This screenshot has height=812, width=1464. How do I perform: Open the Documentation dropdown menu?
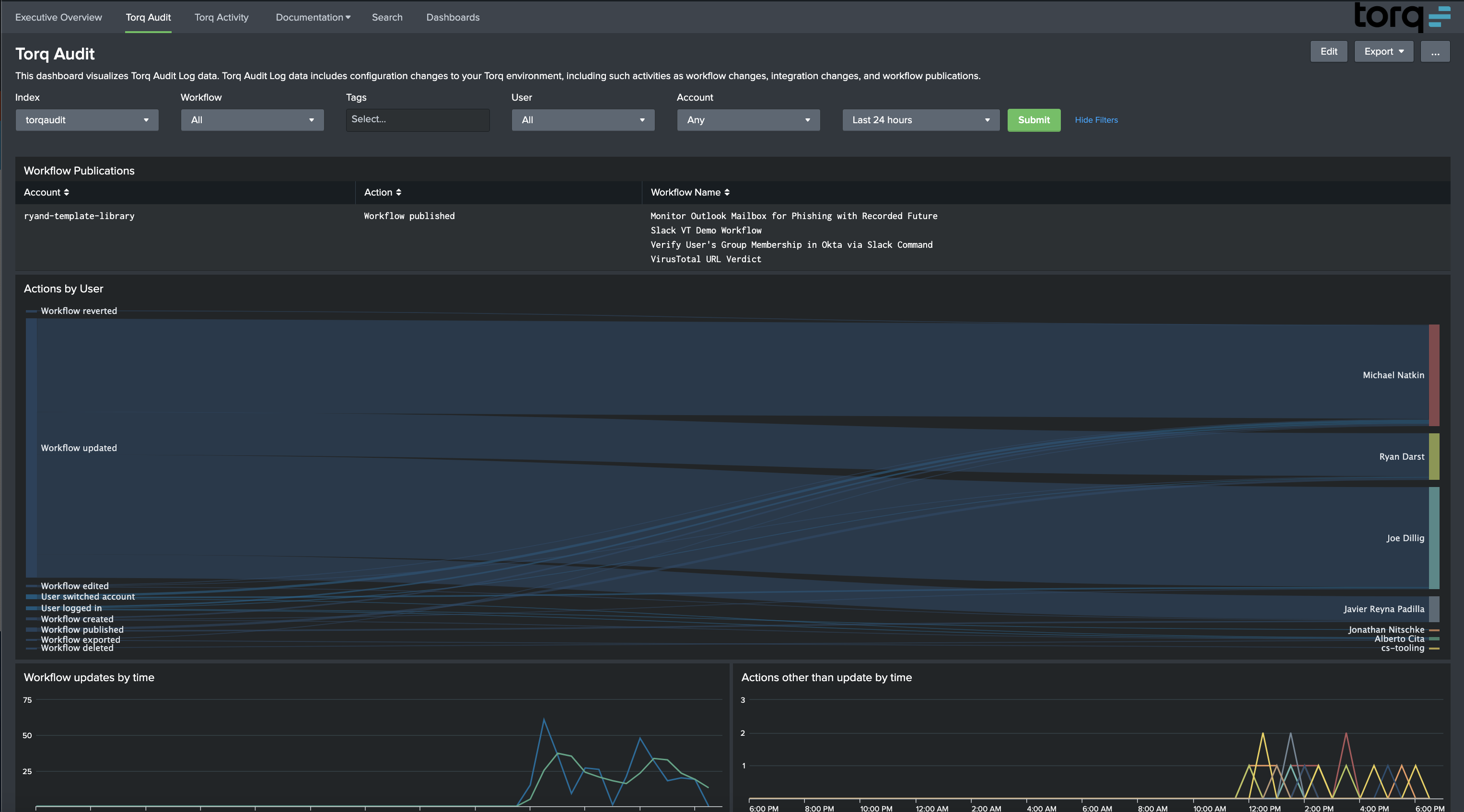[x=313, y=17]
